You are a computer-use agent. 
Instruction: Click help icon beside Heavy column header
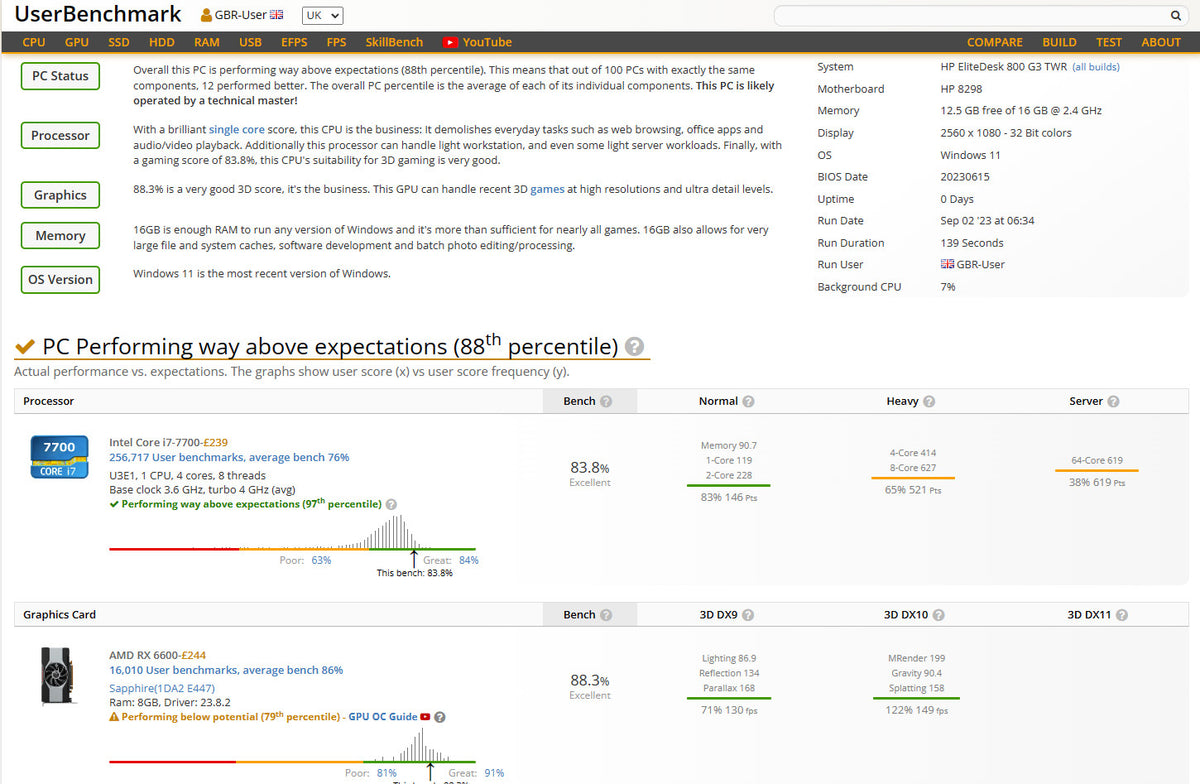pos(929,402)
